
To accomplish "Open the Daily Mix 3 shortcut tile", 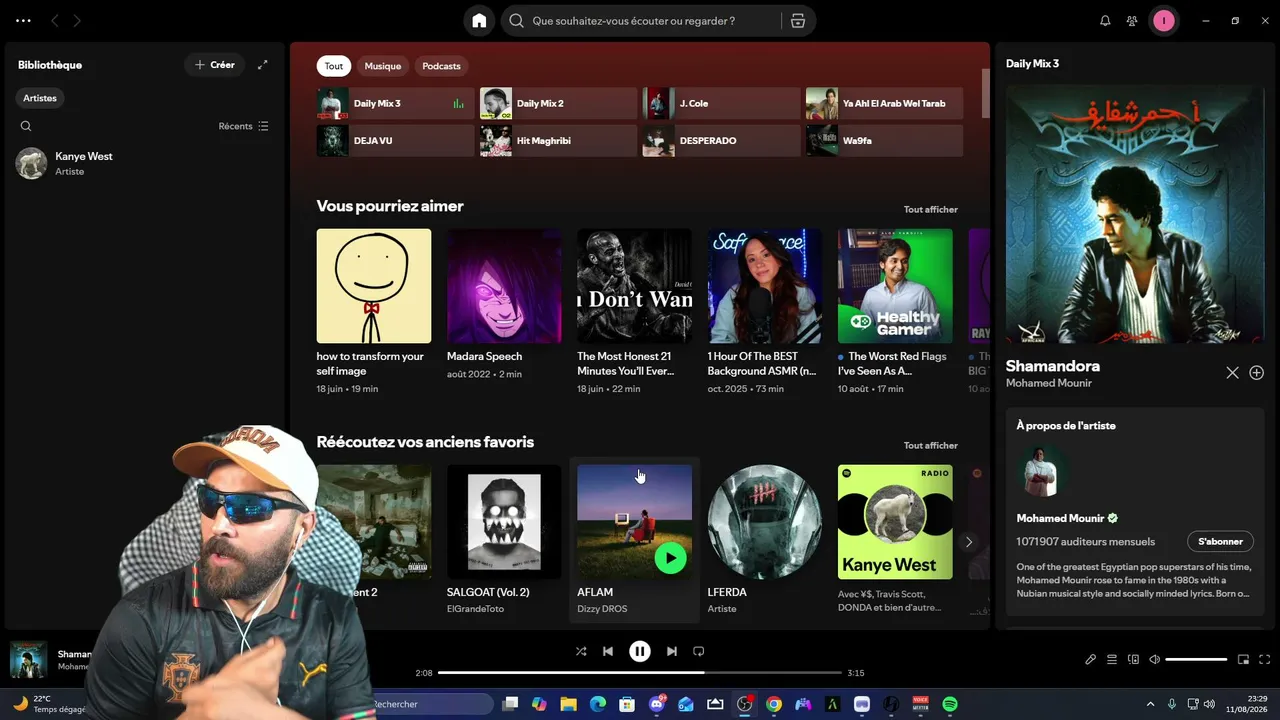I will 396,103.
